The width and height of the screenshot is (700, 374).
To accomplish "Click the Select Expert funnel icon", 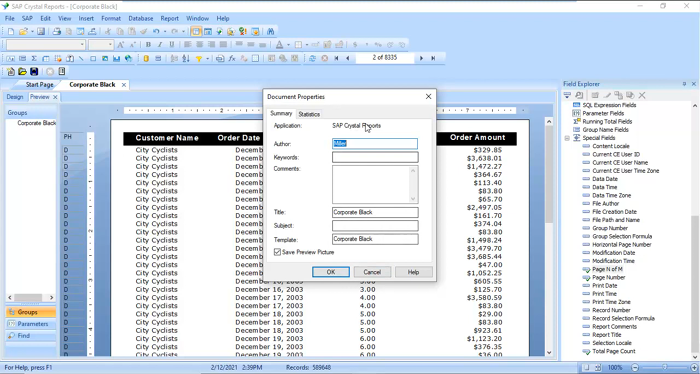I will tap(199, 58).
